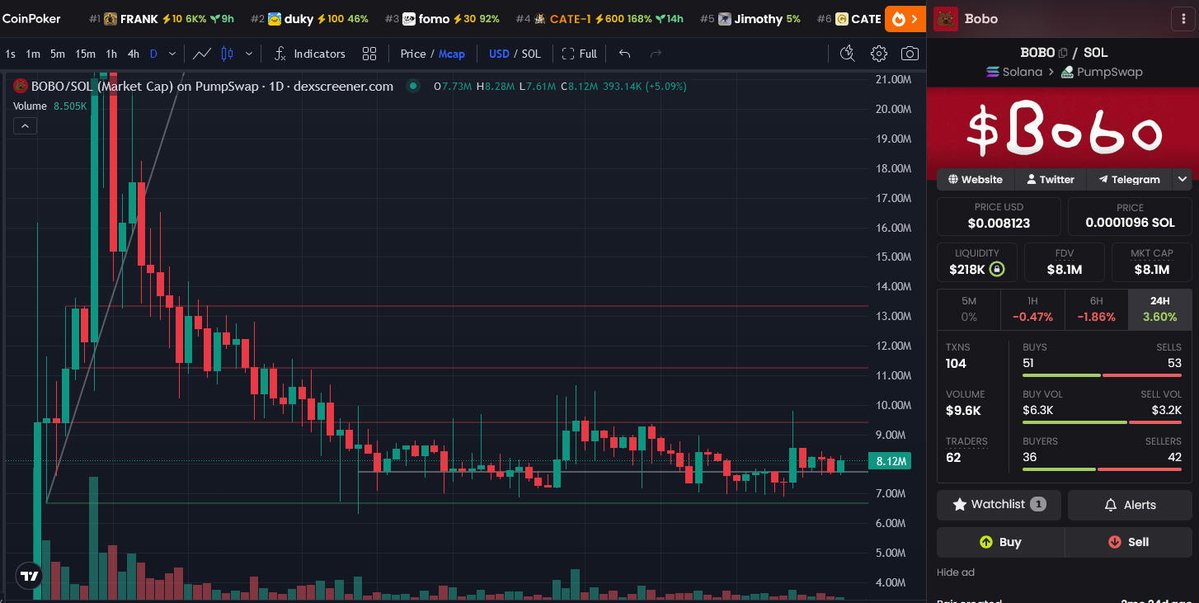
Task: Click the TradingView logo
Action: click(29, 575)
